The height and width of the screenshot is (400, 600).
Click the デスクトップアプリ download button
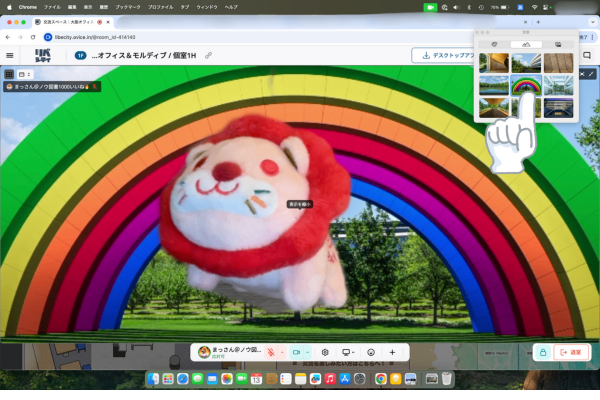pyautogui.click(x=444, y=56)
